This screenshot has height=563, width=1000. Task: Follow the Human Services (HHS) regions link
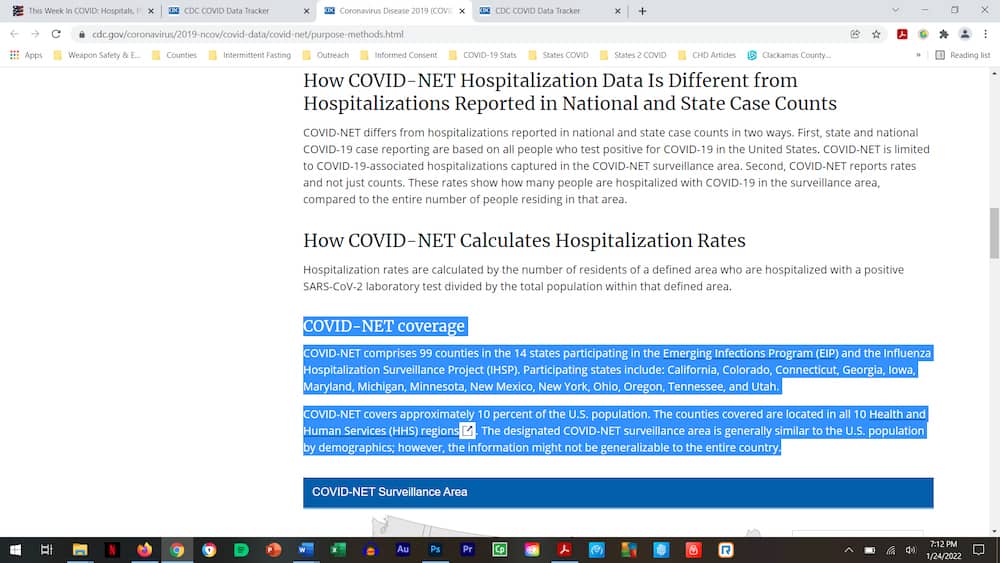click(x=381, y=431)
